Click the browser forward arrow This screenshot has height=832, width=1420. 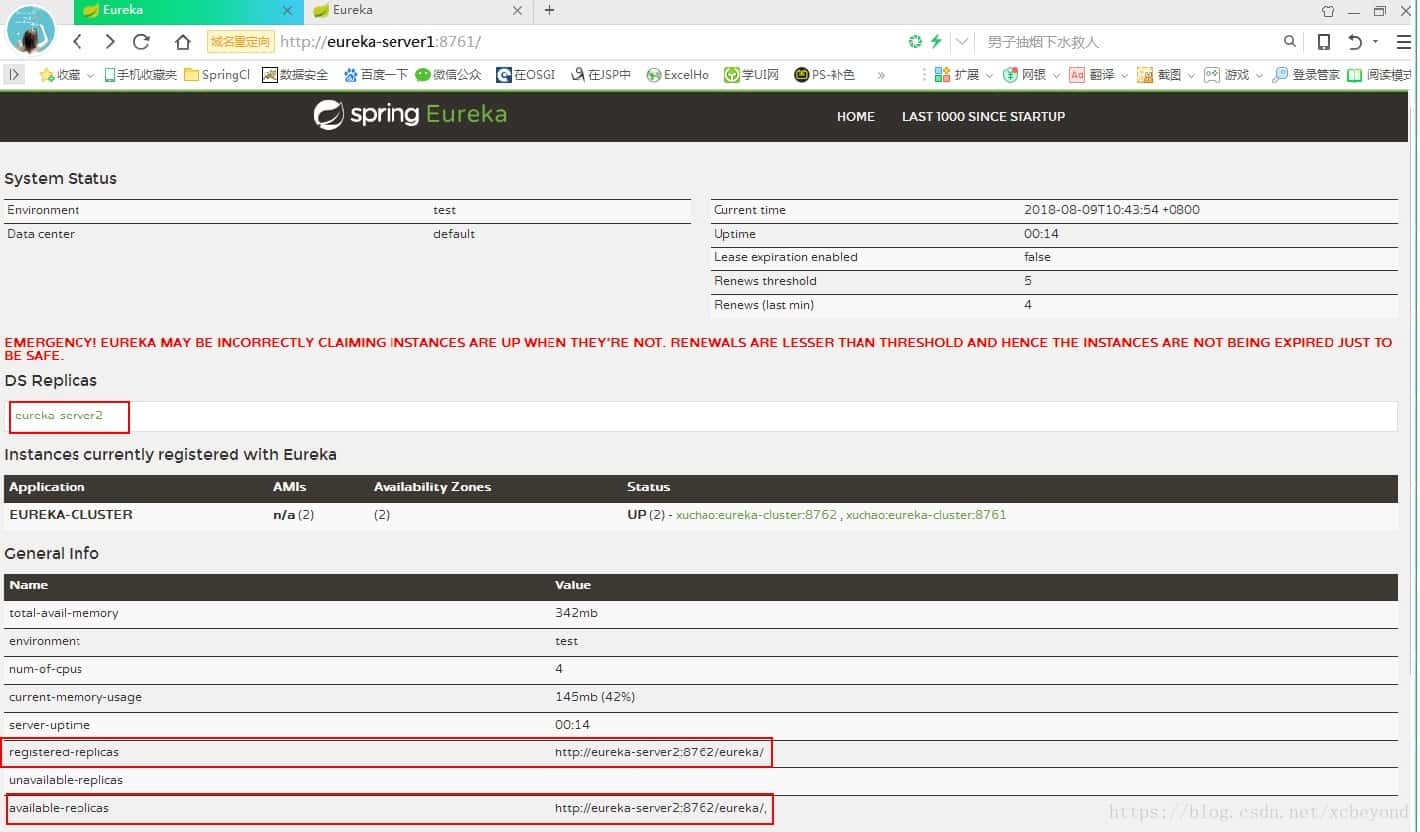point(110,42)
